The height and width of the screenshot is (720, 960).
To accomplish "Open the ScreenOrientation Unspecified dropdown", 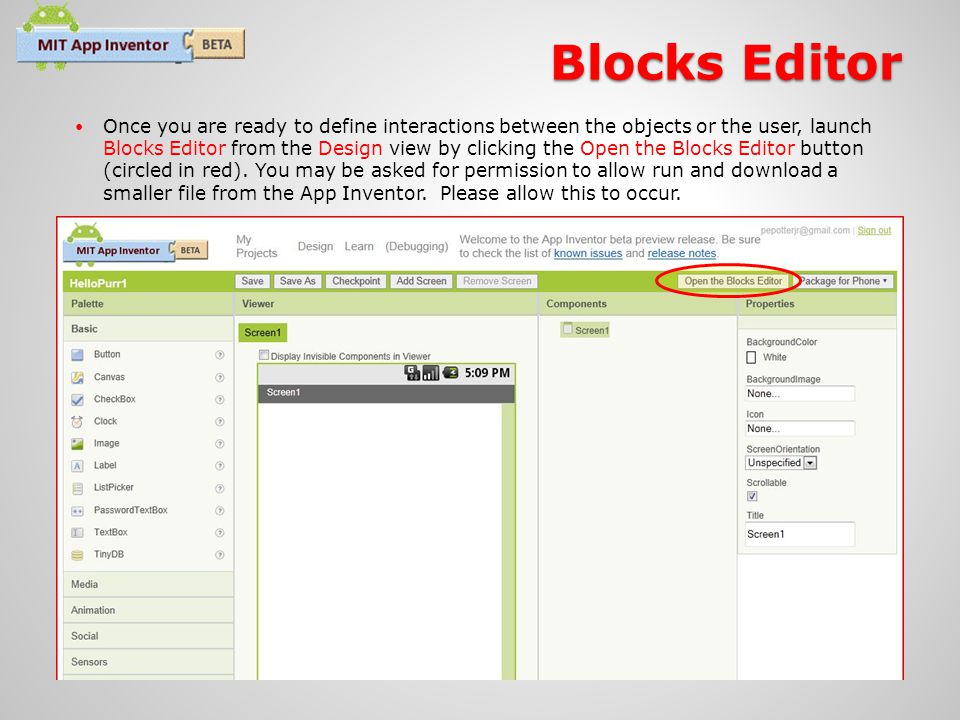I will pyautogui.click(x=781, y=463).
